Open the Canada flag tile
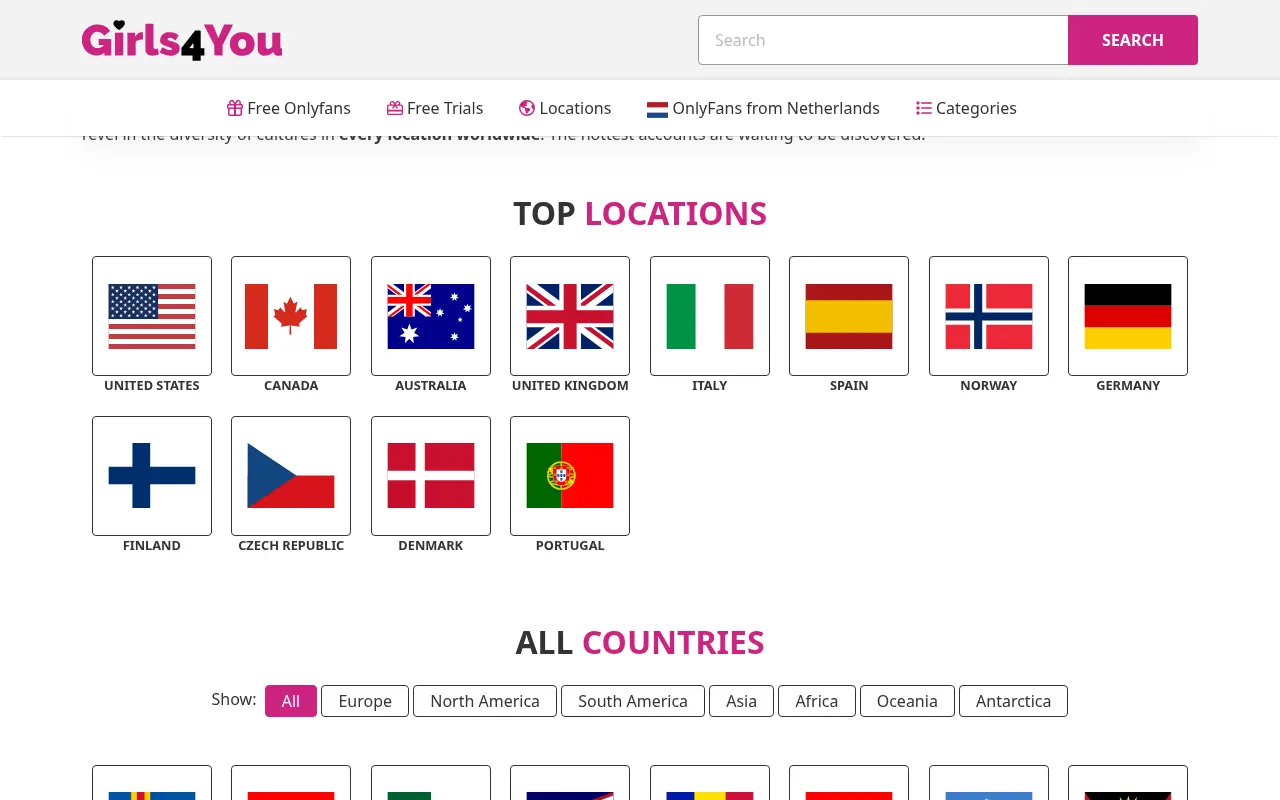This screenshot has height=800, width=1280. coord(291,316)
